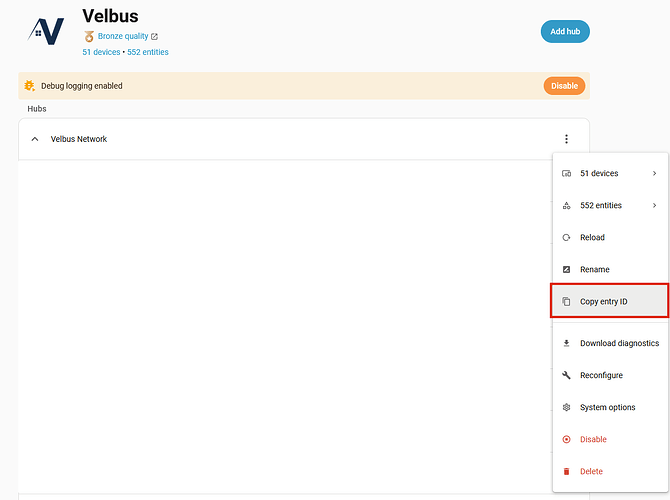Select Disable in the context menu
The width and height of the screenshot is (670, 500).
pos(593,440)
